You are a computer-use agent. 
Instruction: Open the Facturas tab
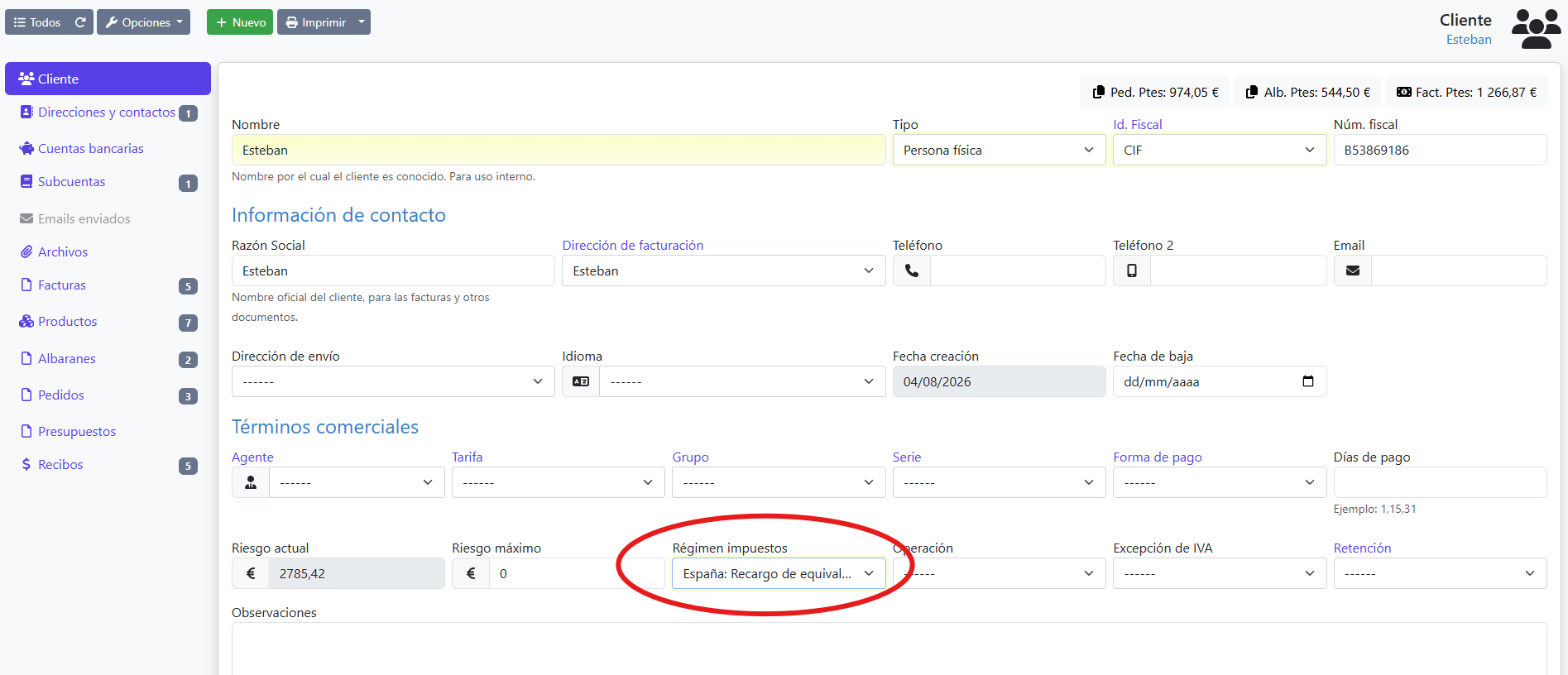pos(108,285)
